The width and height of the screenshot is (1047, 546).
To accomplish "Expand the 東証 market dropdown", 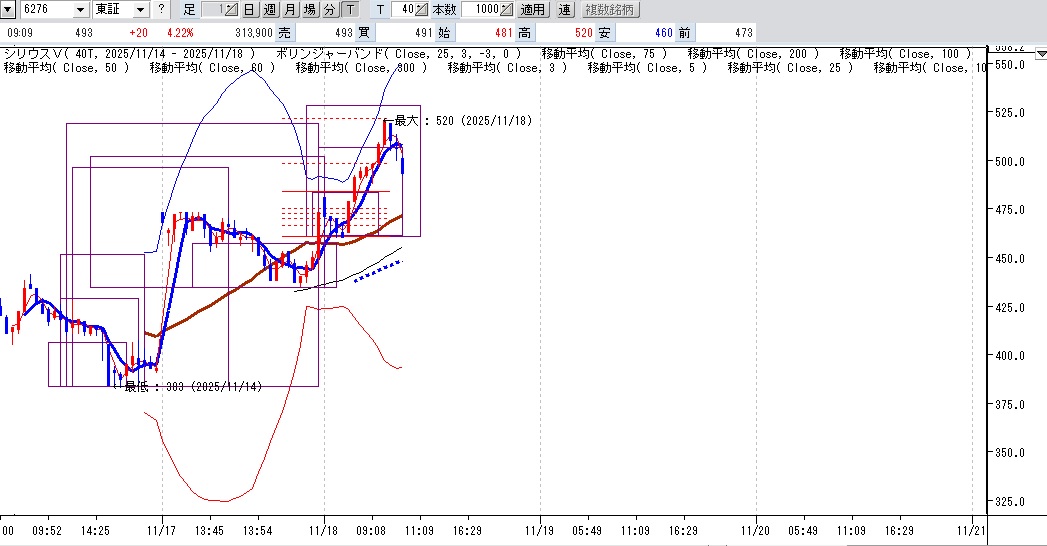I will [140, 9].
